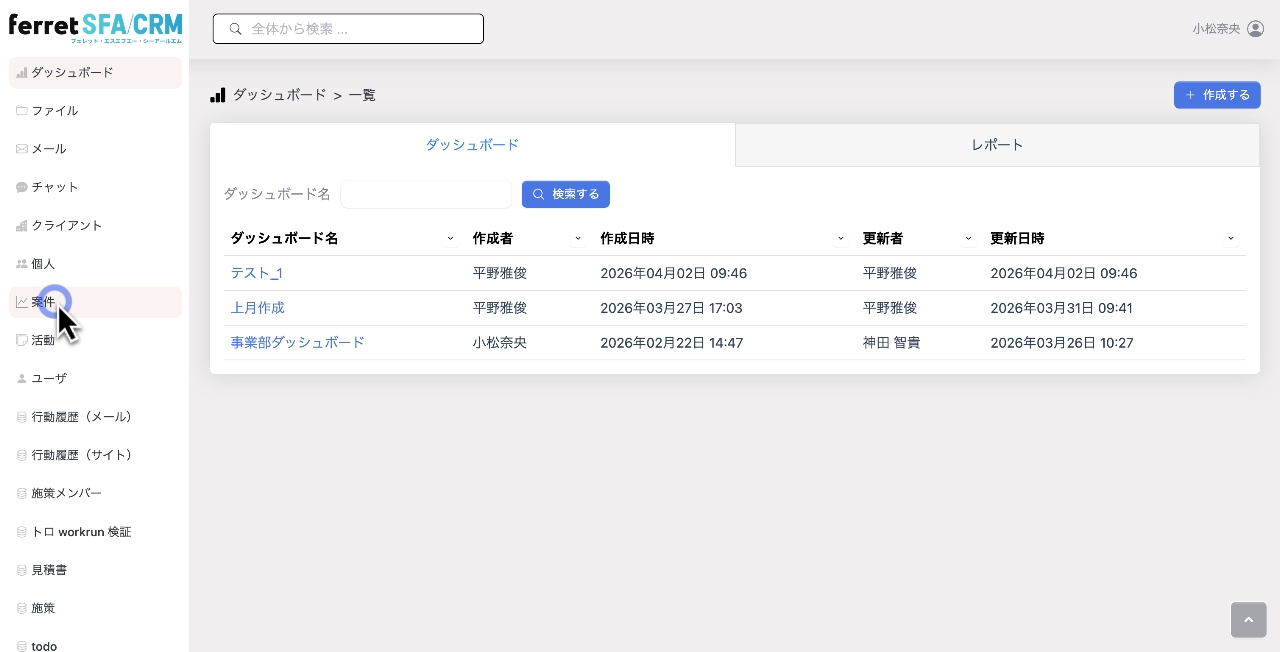This screenshot has width=1280, height=652.
Task: Click the database icon beside 行動履歴（サイト）
Action: [x=22, y=455]
